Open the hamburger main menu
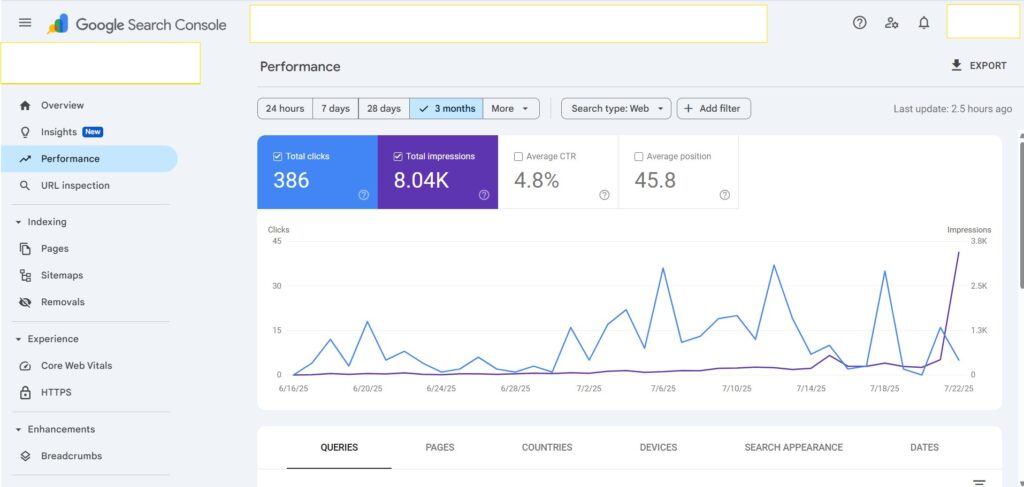 click(25, 23)
